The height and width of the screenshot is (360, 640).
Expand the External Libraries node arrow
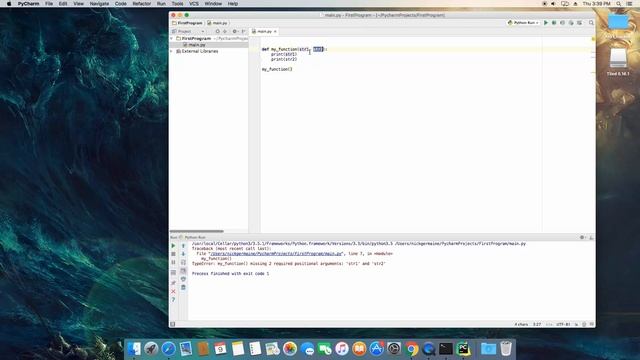click(x=172, y=51)
